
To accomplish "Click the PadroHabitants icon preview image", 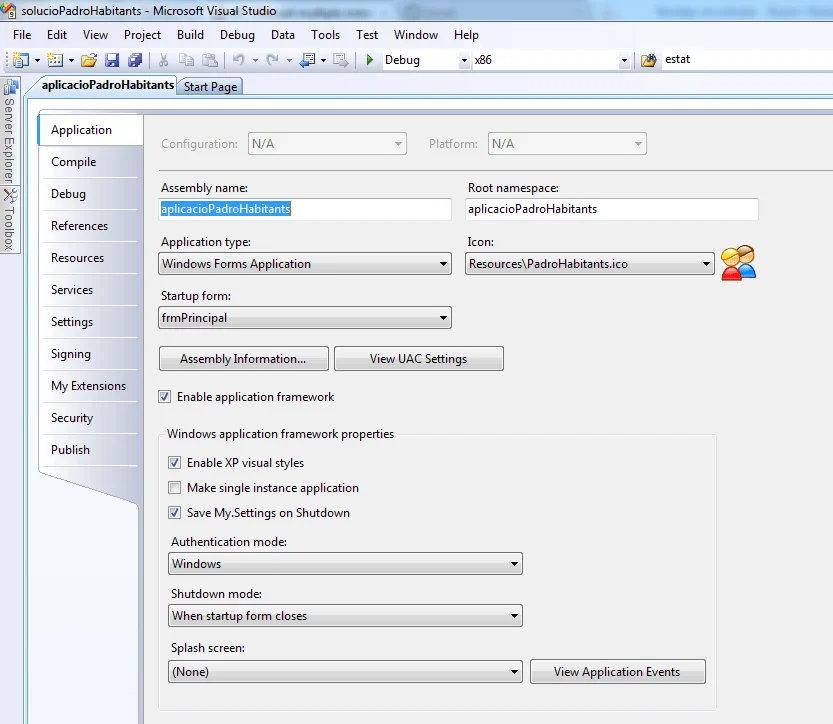I will click(738, 262).
